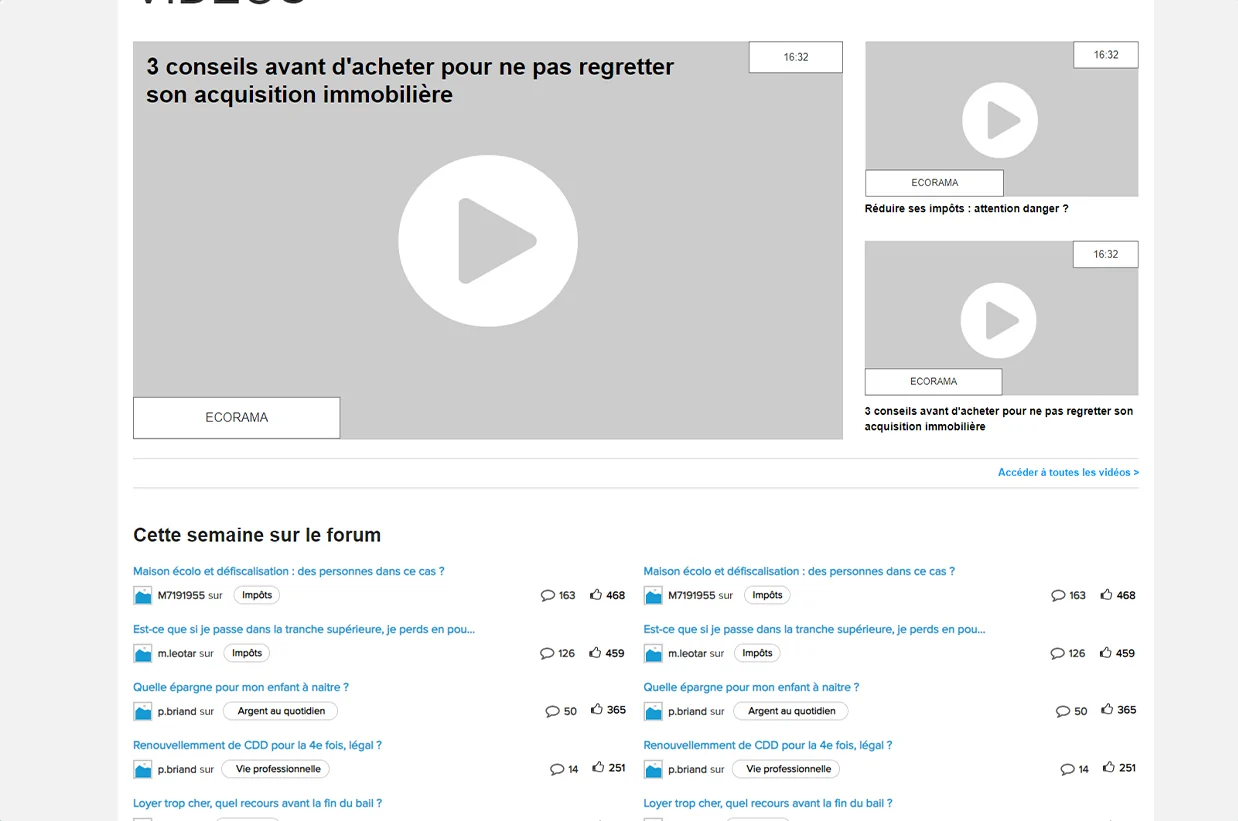The image size is (1238, 821).
Task: Open left-column 'Renouvellemment de CDD' thread
Action: coord(257,745)
